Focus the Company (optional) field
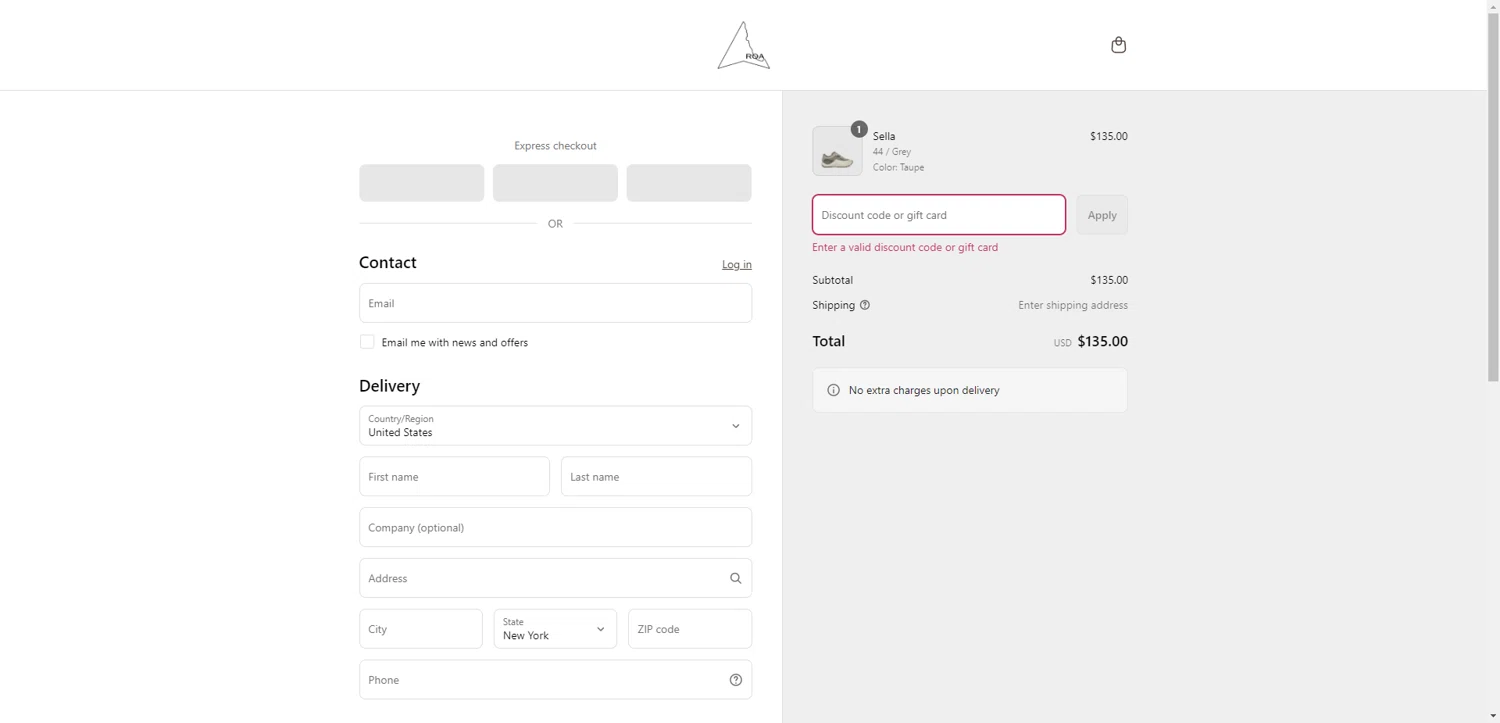 point(555,527)
